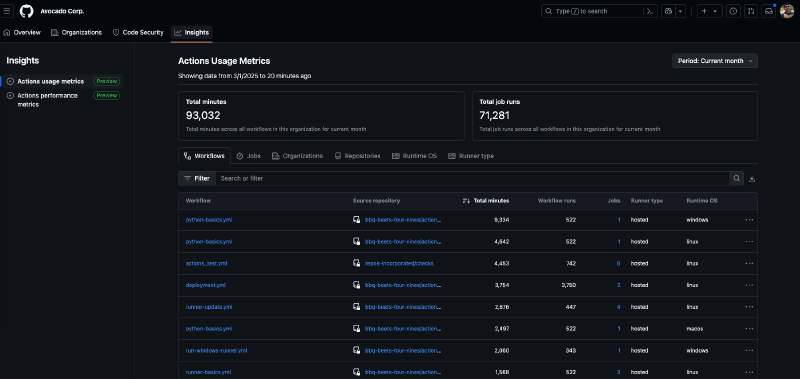
Task: Switch to the Runtime OS tab
Action: click(x=415, y=156)
